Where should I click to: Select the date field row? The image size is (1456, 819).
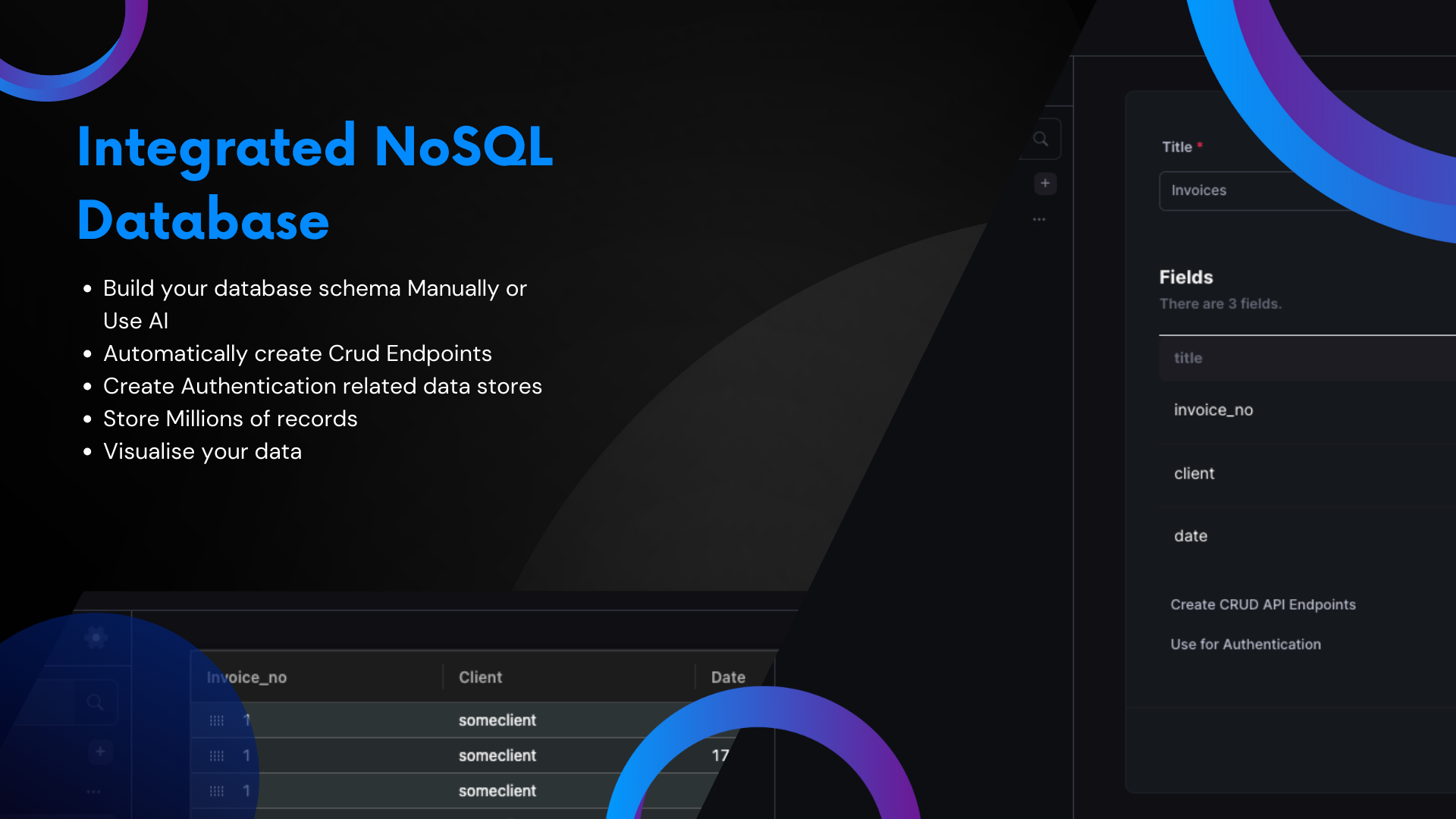point(1191,536)
